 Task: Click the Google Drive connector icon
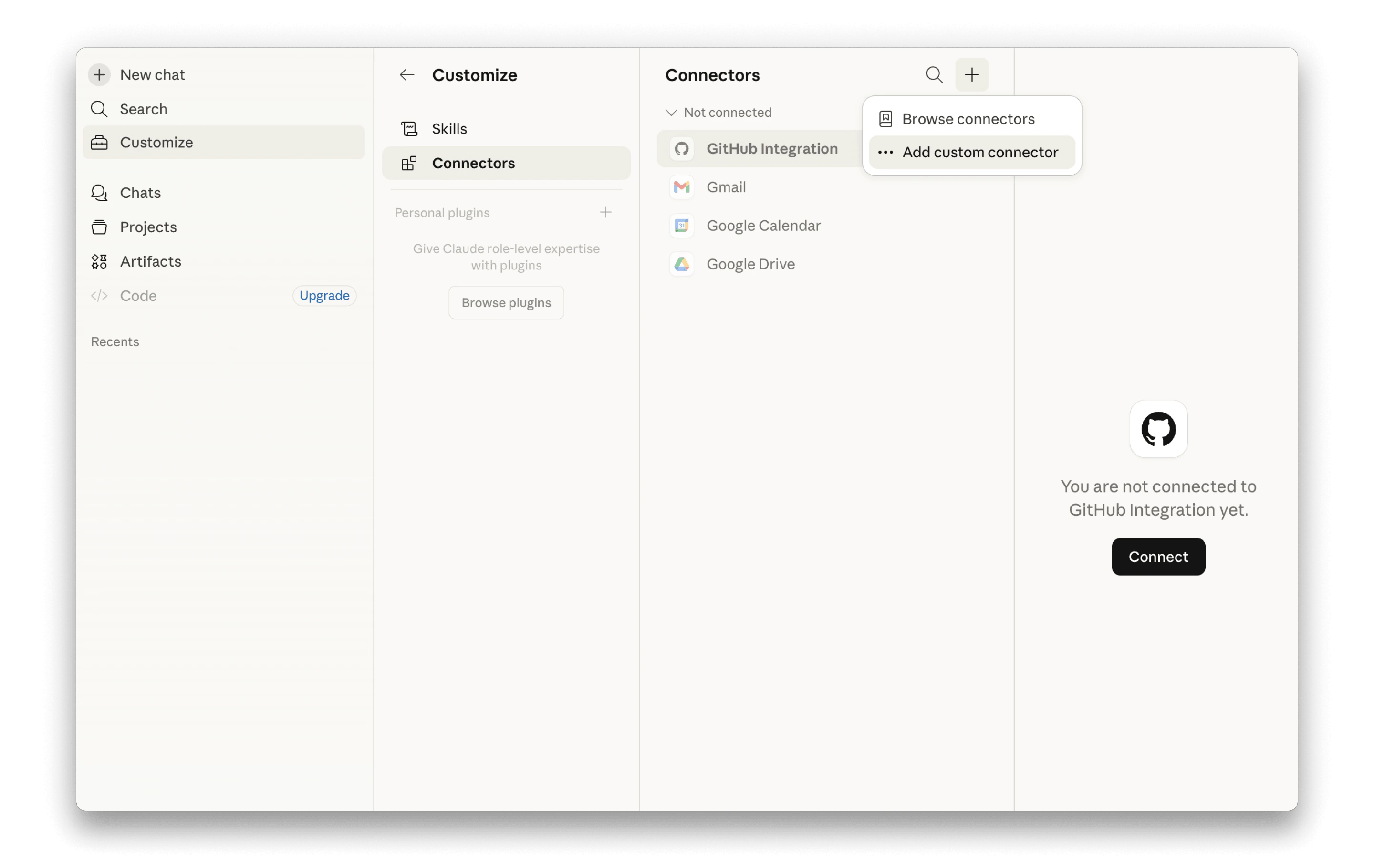pyautogui.click(x=682, y=264)
